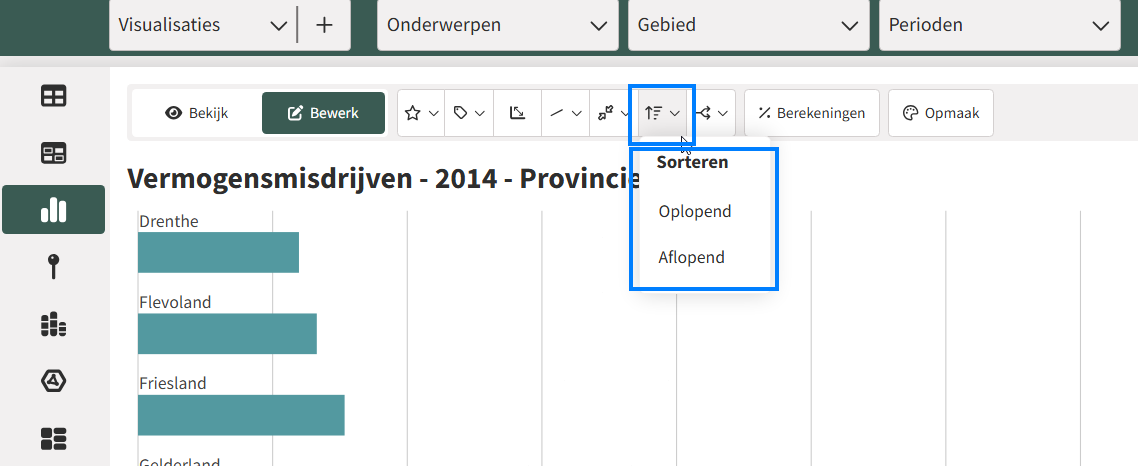Click the star favorites icon
This screenshot has height=466, width=1138.
(x=413, y=113)
